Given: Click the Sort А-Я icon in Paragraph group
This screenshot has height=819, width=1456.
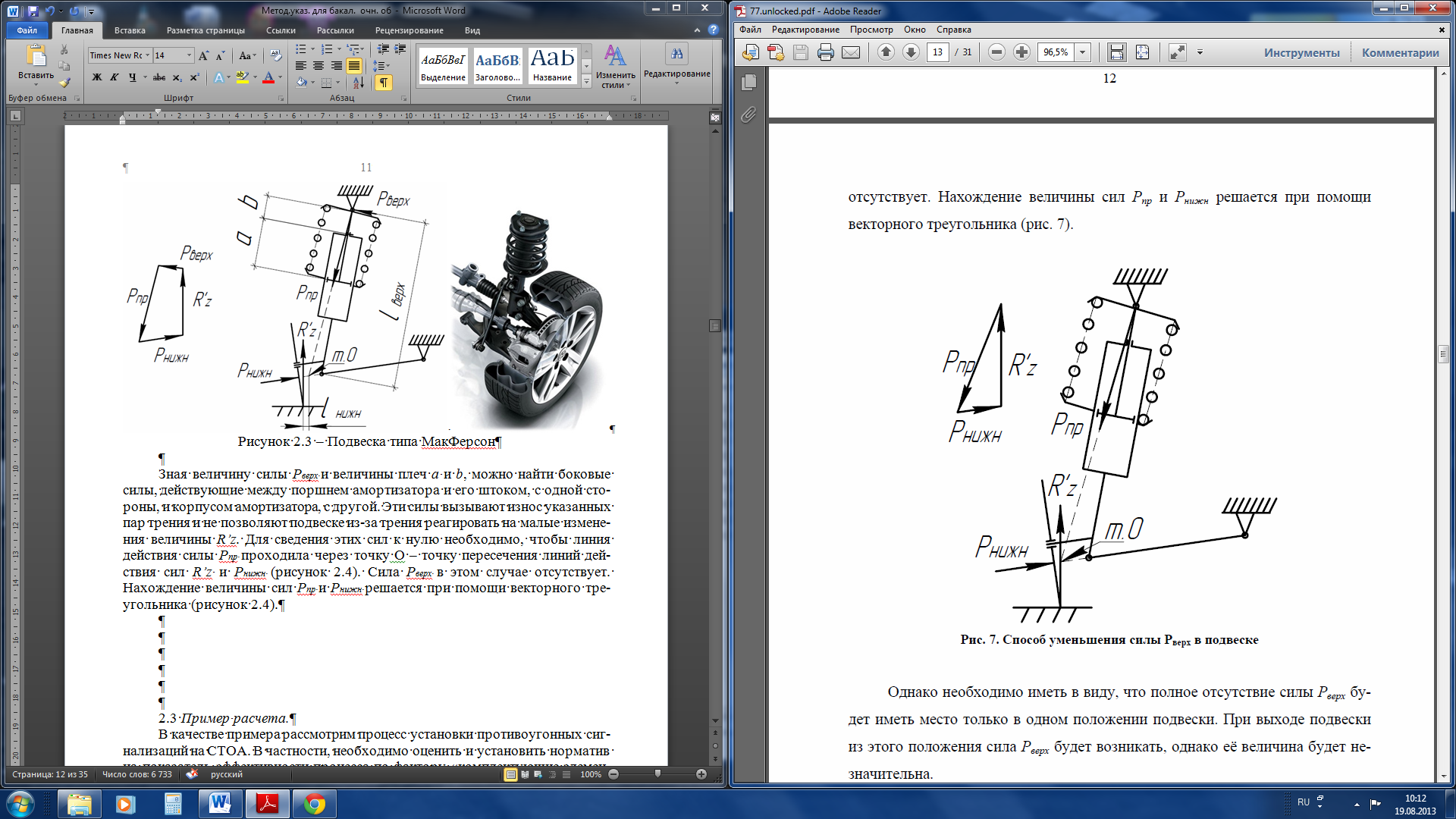Looking at the screenshot, I should tap(359, 82).
